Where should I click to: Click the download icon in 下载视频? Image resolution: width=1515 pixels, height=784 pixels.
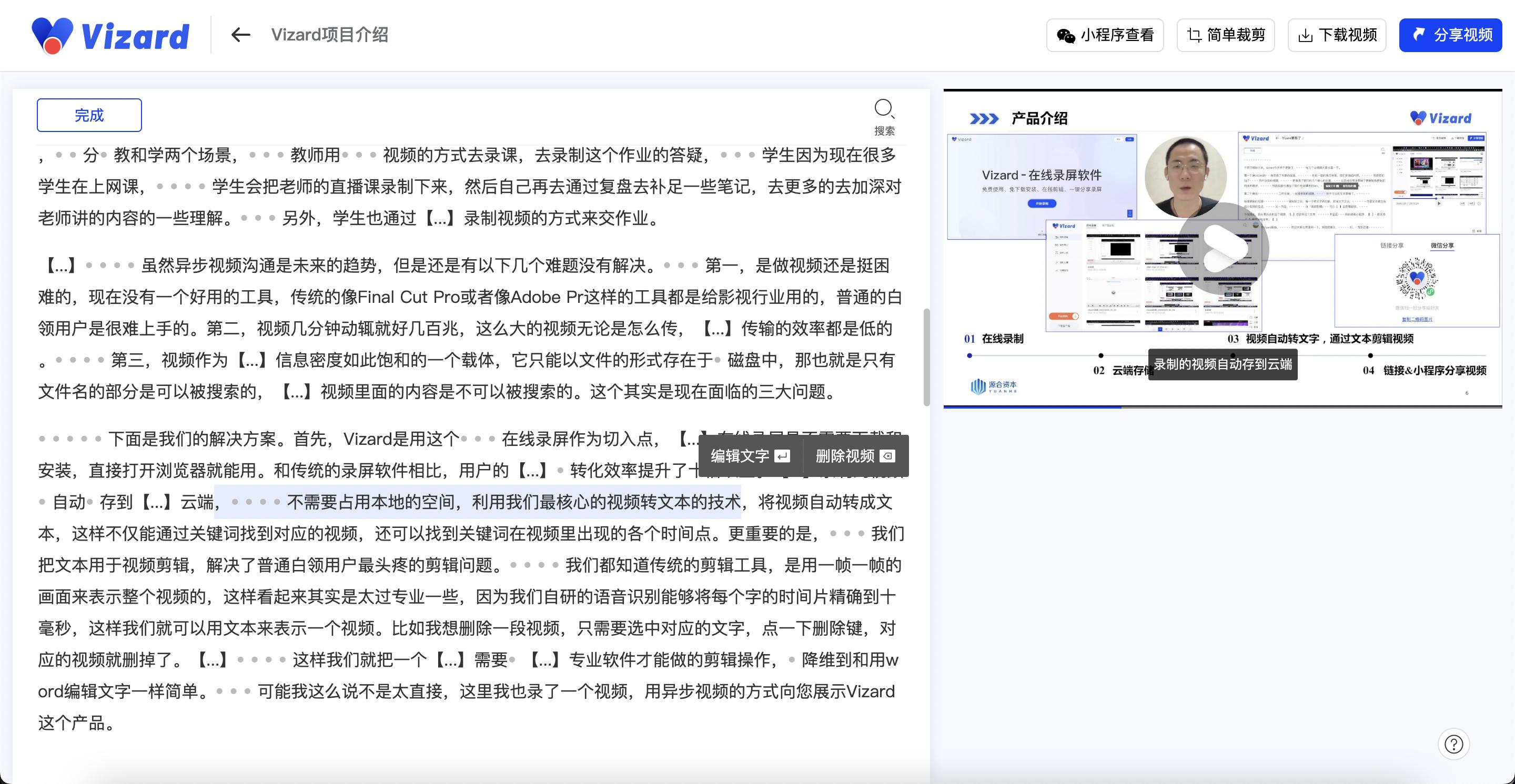(1305, 36)
